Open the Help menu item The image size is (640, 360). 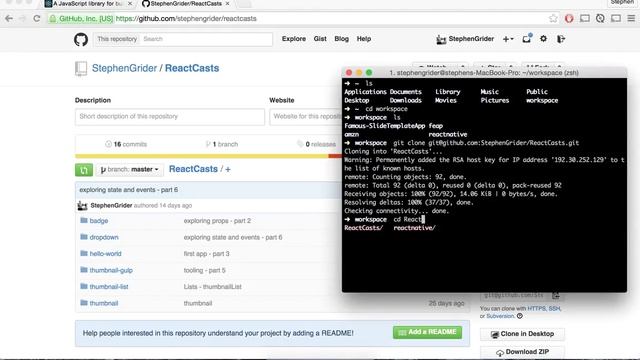coord(364,39)
